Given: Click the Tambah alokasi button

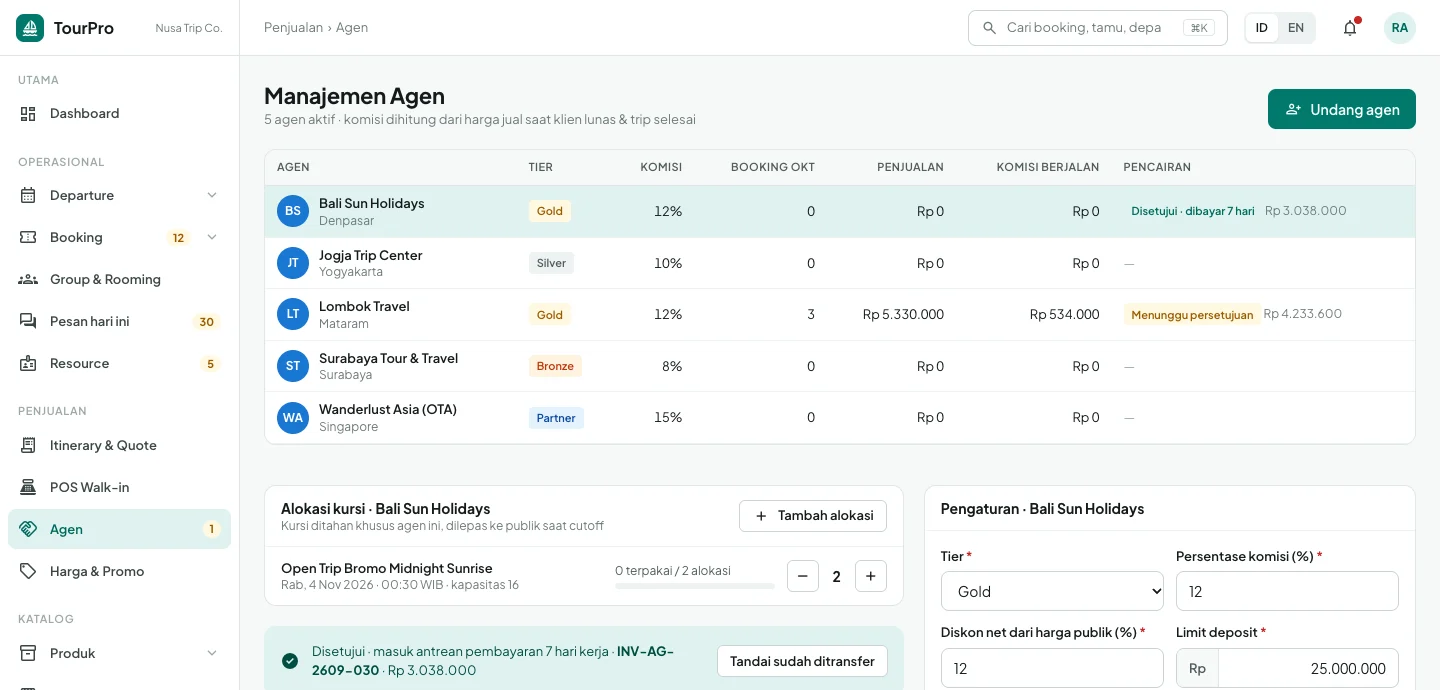Looking at the screenshot, I should pyautogui.click(x=813, y=516).
